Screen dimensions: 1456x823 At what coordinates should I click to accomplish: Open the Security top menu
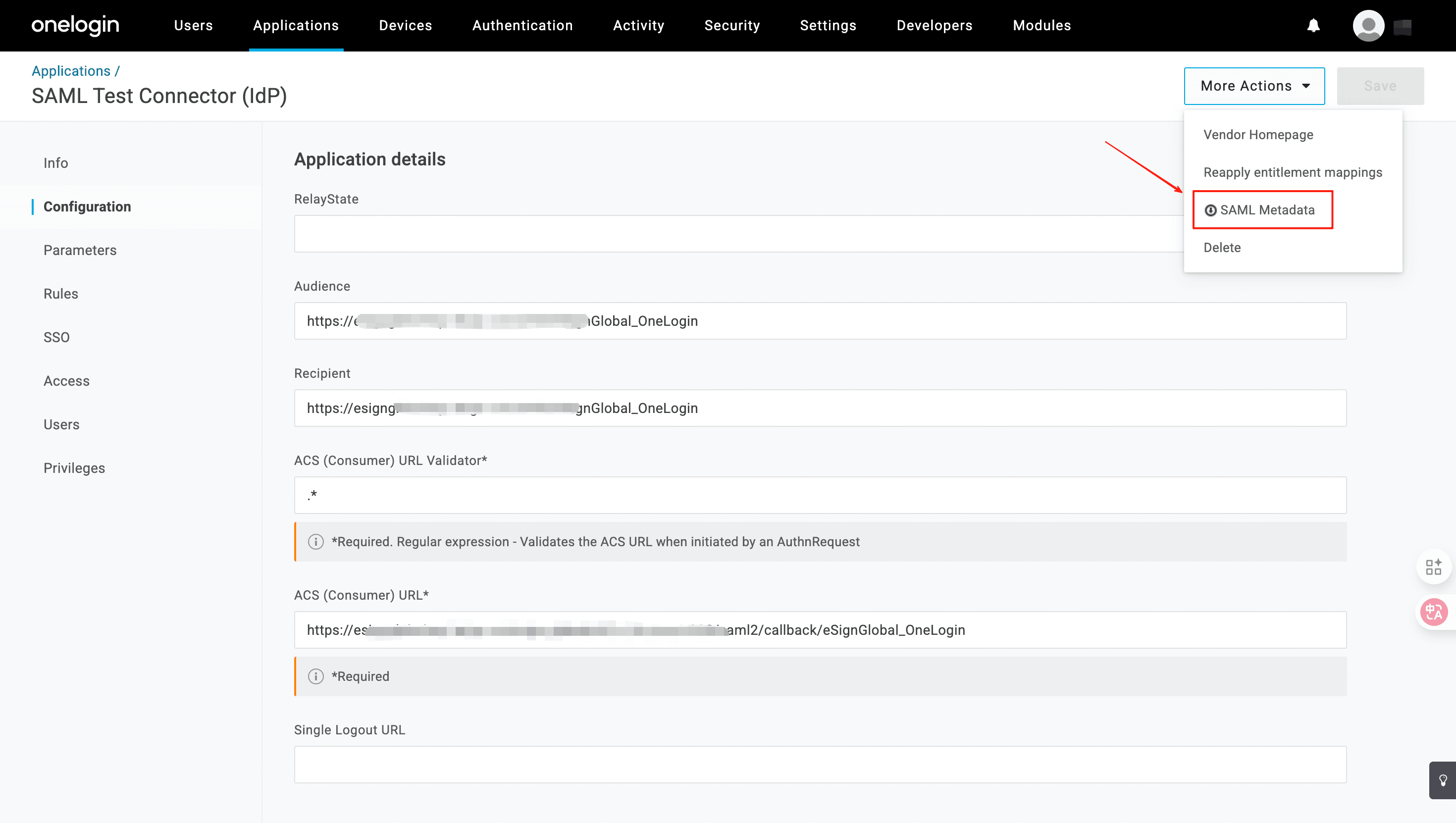pos(732,25)
